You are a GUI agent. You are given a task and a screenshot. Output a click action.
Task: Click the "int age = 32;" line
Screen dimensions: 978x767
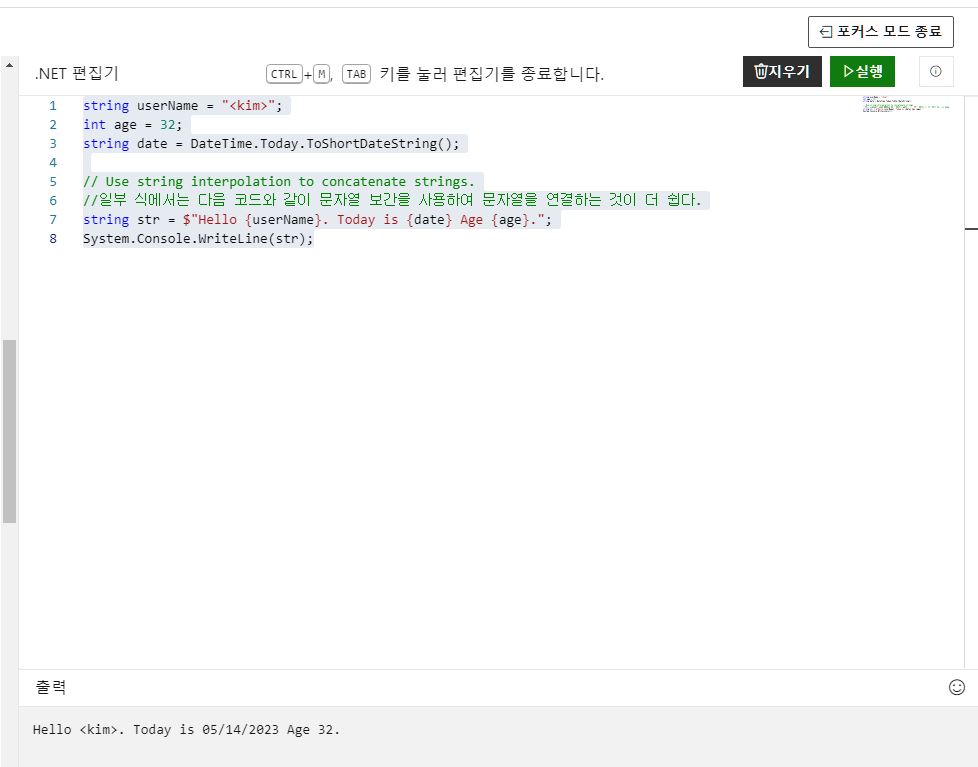132,125
